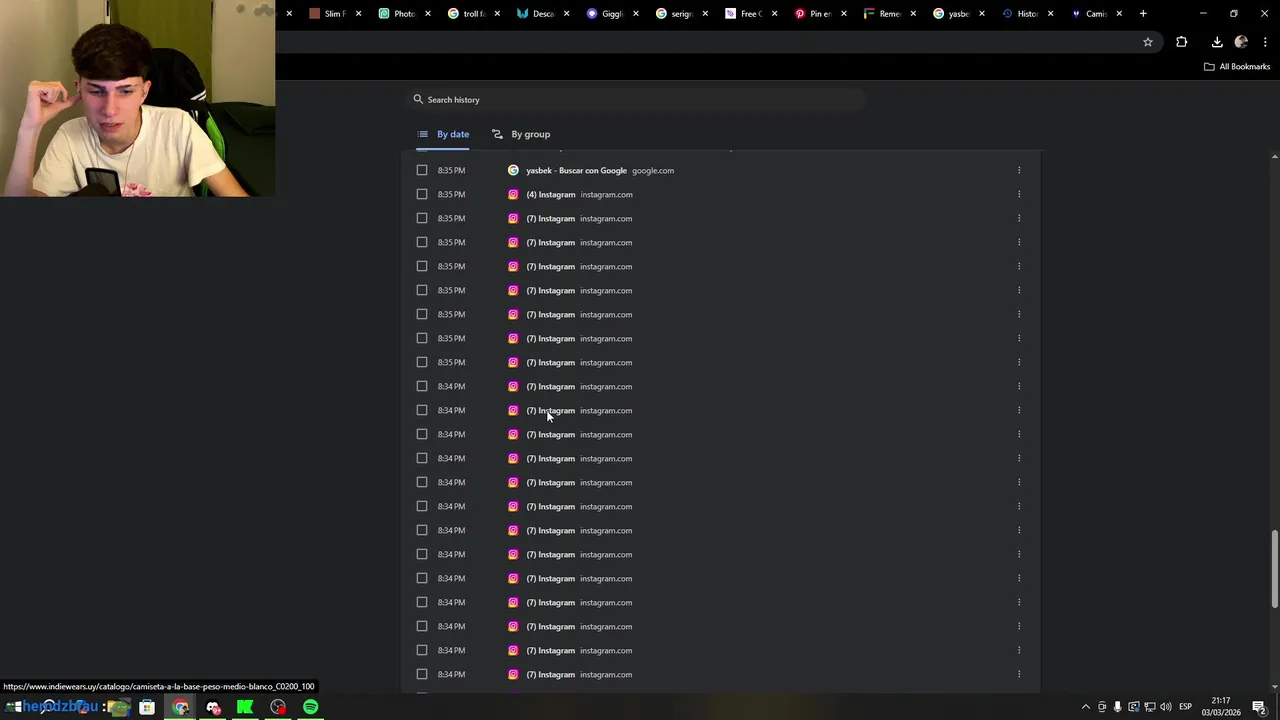The width and height of the screenshot is (1280, 720).
Task: Click the Meet Now camera tray icon
Action: click(1102, 707)
